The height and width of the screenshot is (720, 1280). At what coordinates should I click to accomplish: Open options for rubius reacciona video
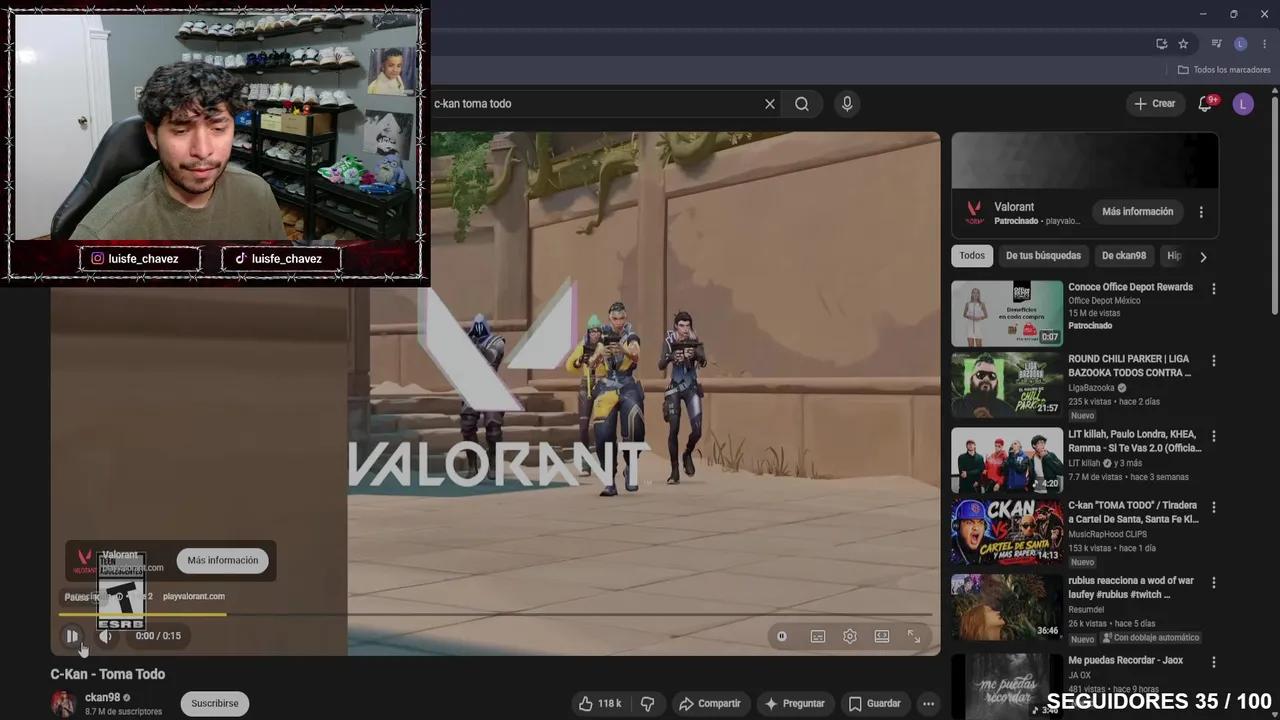pyautogui.click(x=1214, y=582)
